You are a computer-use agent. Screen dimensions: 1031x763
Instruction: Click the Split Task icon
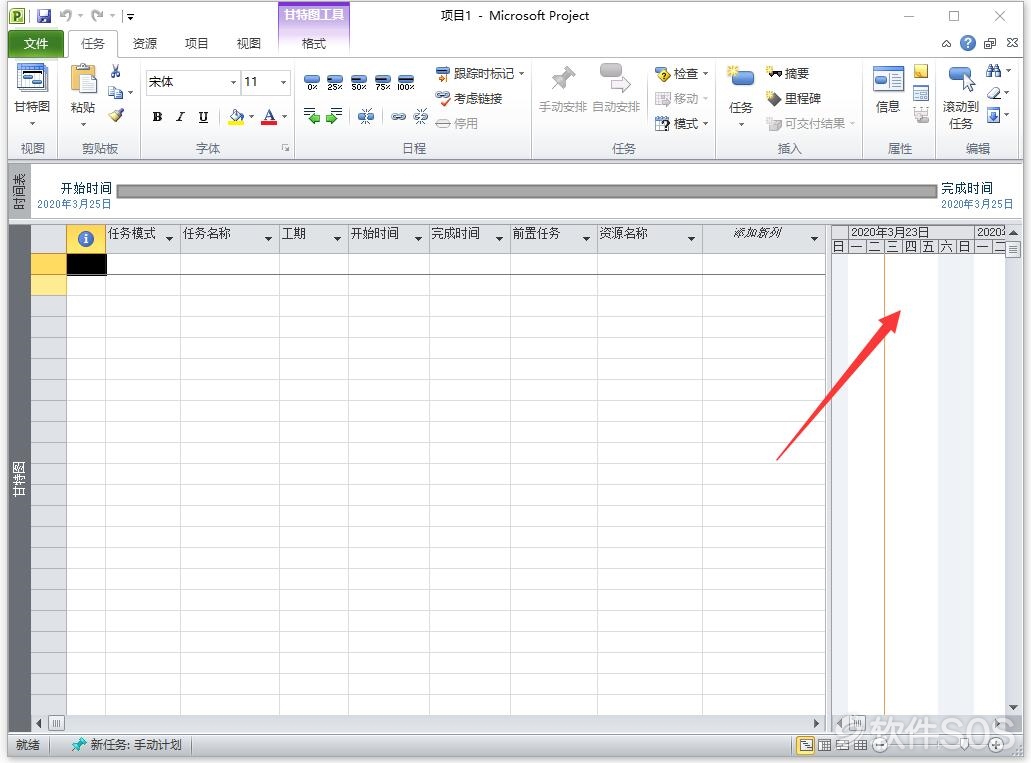coord(366,116)
